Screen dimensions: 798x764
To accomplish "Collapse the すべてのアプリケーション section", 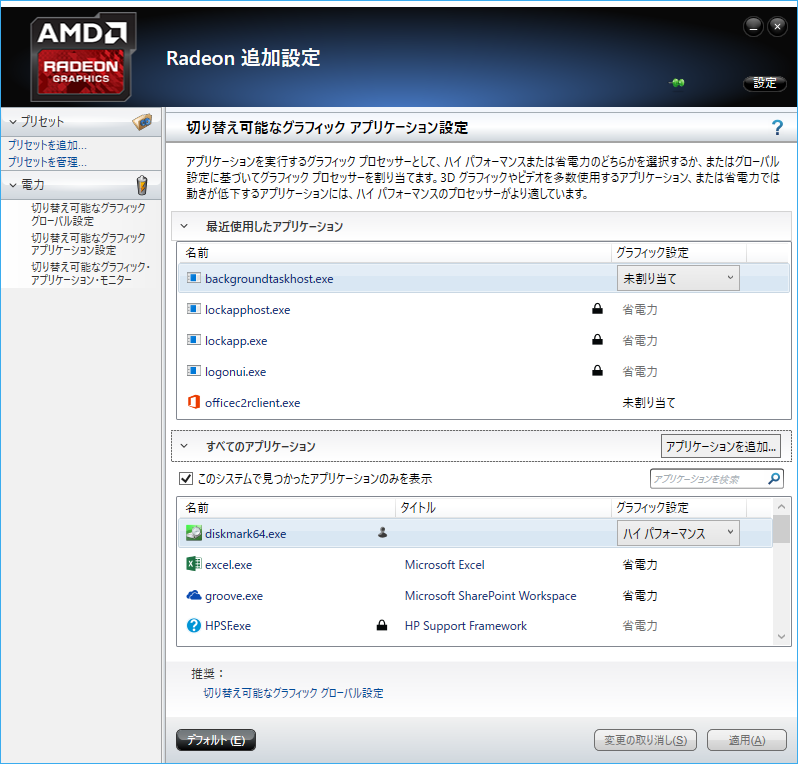I will click(184, 446).
